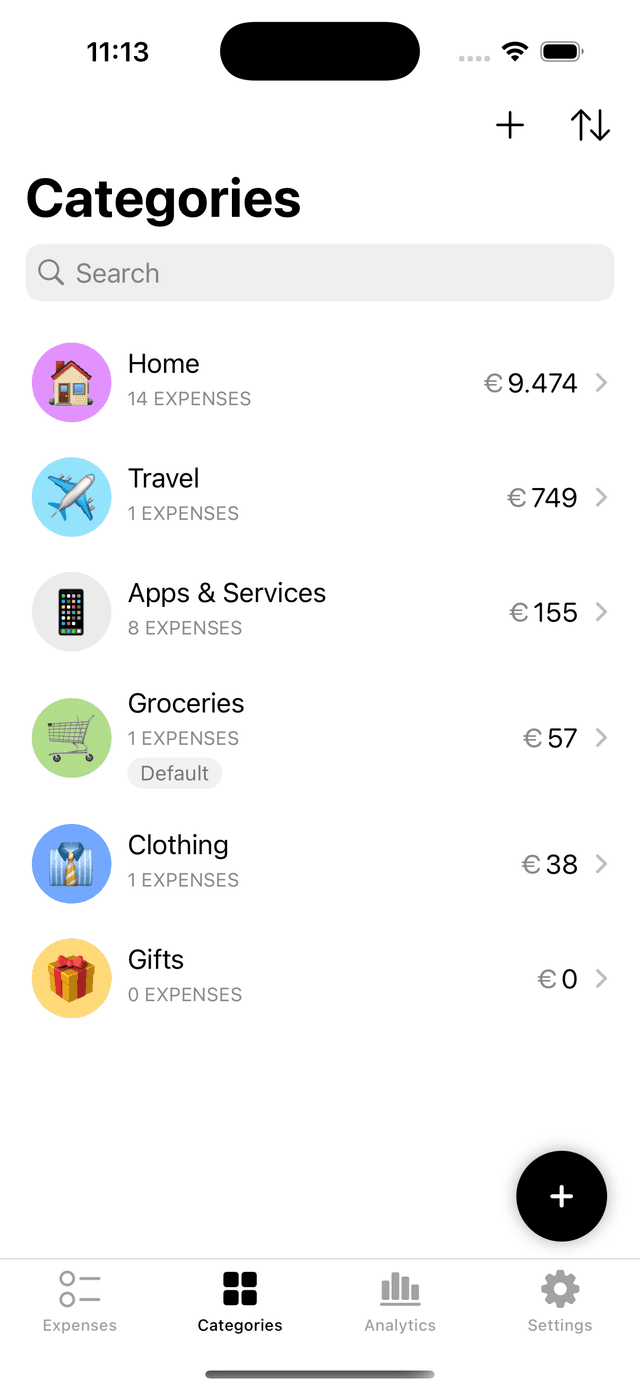Viewport: 640px width, 1391px height.
Task: Expand the Apps & Services chevron
Action: point(601,612)
